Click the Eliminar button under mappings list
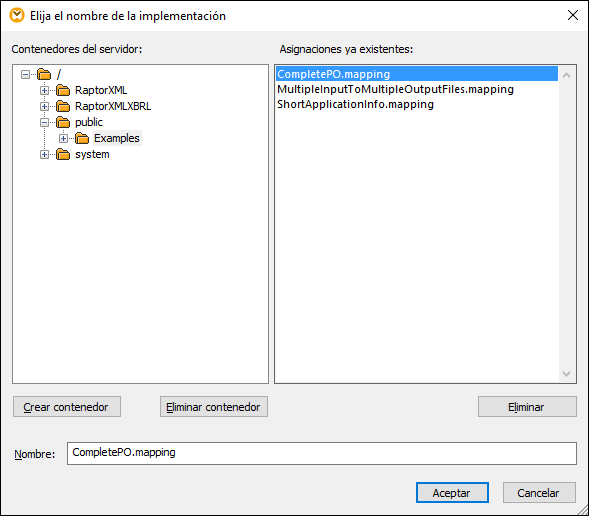The width and height of the screenshot is (589, 516). coord(527,407)
